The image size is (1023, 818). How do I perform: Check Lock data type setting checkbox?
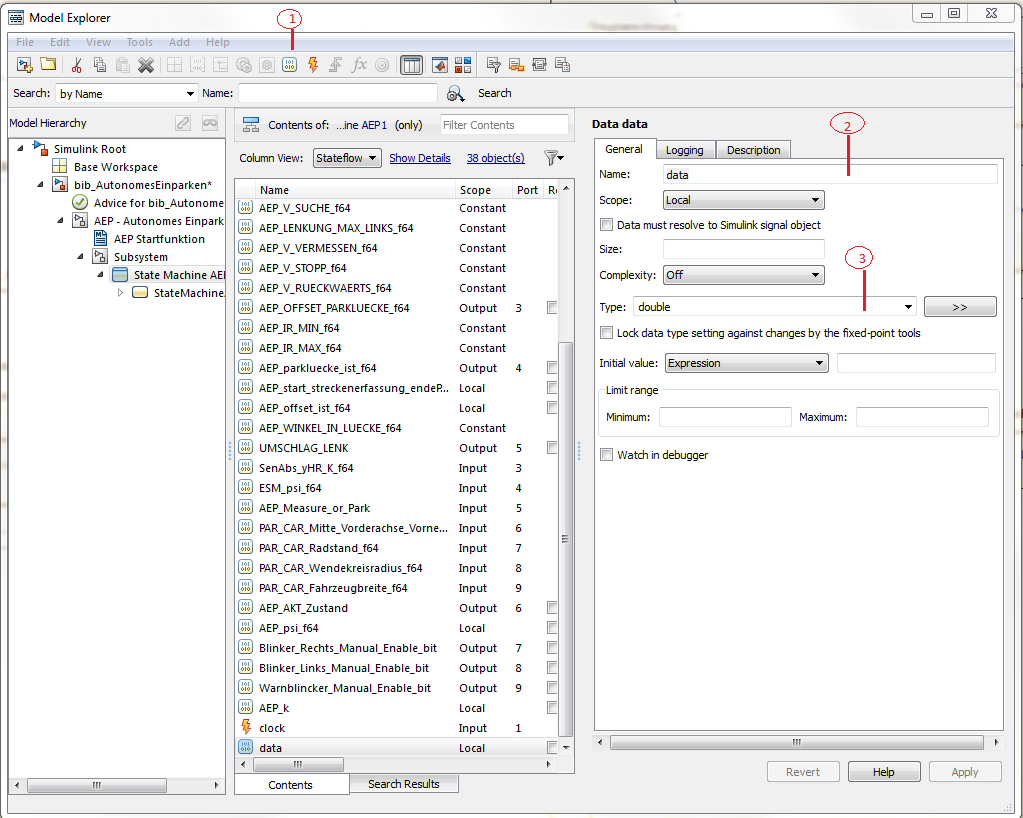pos(606,333)
